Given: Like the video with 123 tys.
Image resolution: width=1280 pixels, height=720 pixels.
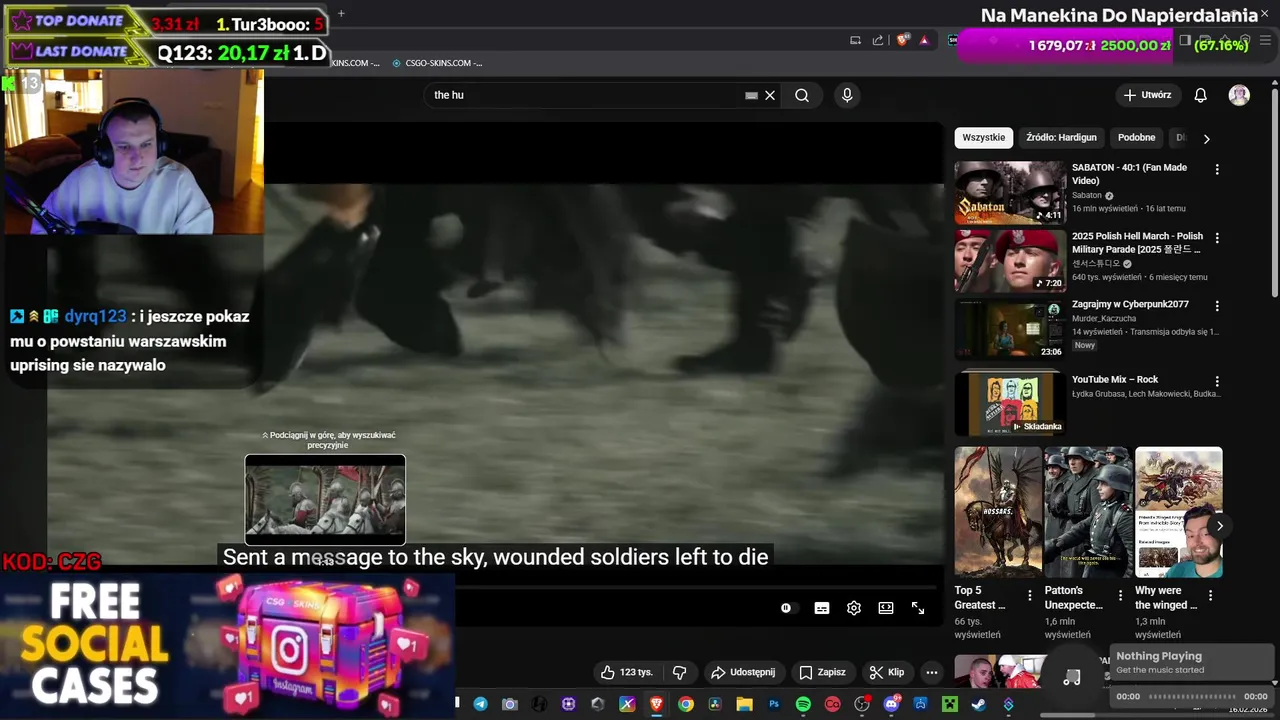Looking at the screenshot, I should [626, 672].
